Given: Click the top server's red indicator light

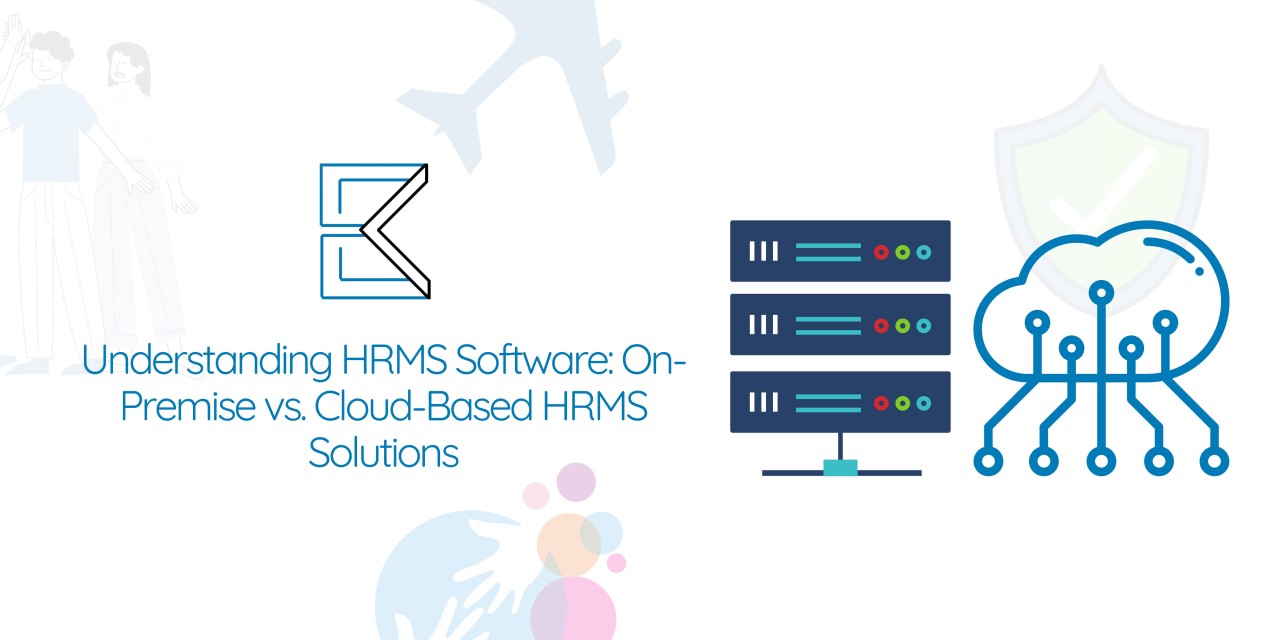Looking at the screenshot, I should pyautogui.click(x=881, y=252).
